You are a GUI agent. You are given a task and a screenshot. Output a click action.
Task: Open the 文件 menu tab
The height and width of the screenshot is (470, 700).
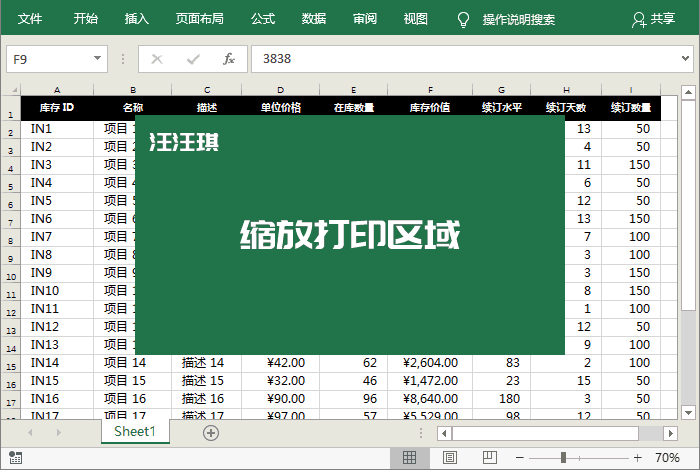30,19
